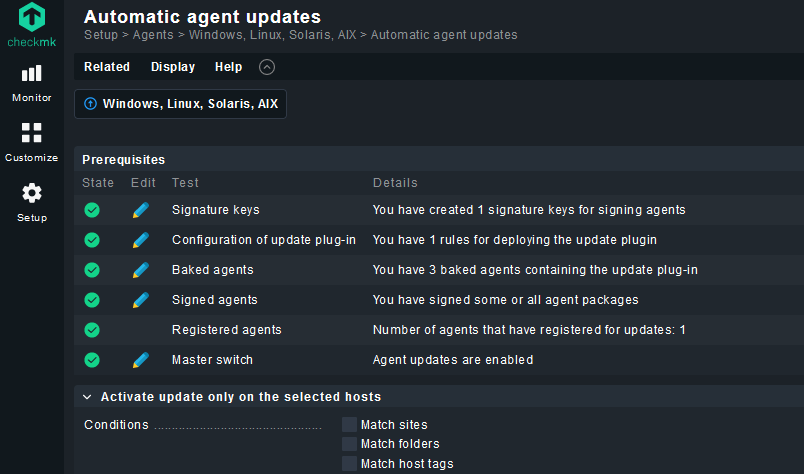Edit the Master switch setting
The height and width of the screenshot is (474, 804).
click(140, 360)
